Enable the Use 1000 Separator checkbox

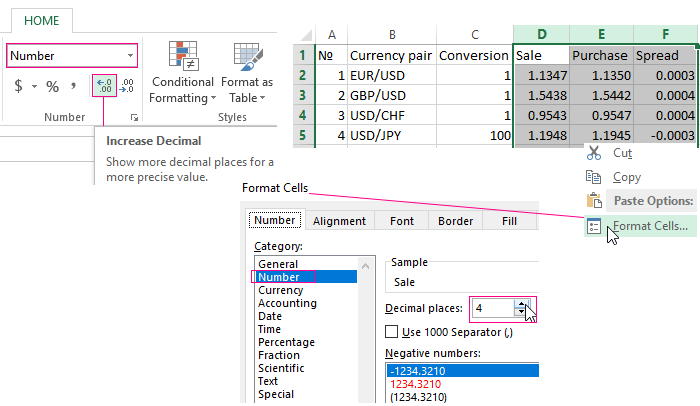tap(392, 332)
